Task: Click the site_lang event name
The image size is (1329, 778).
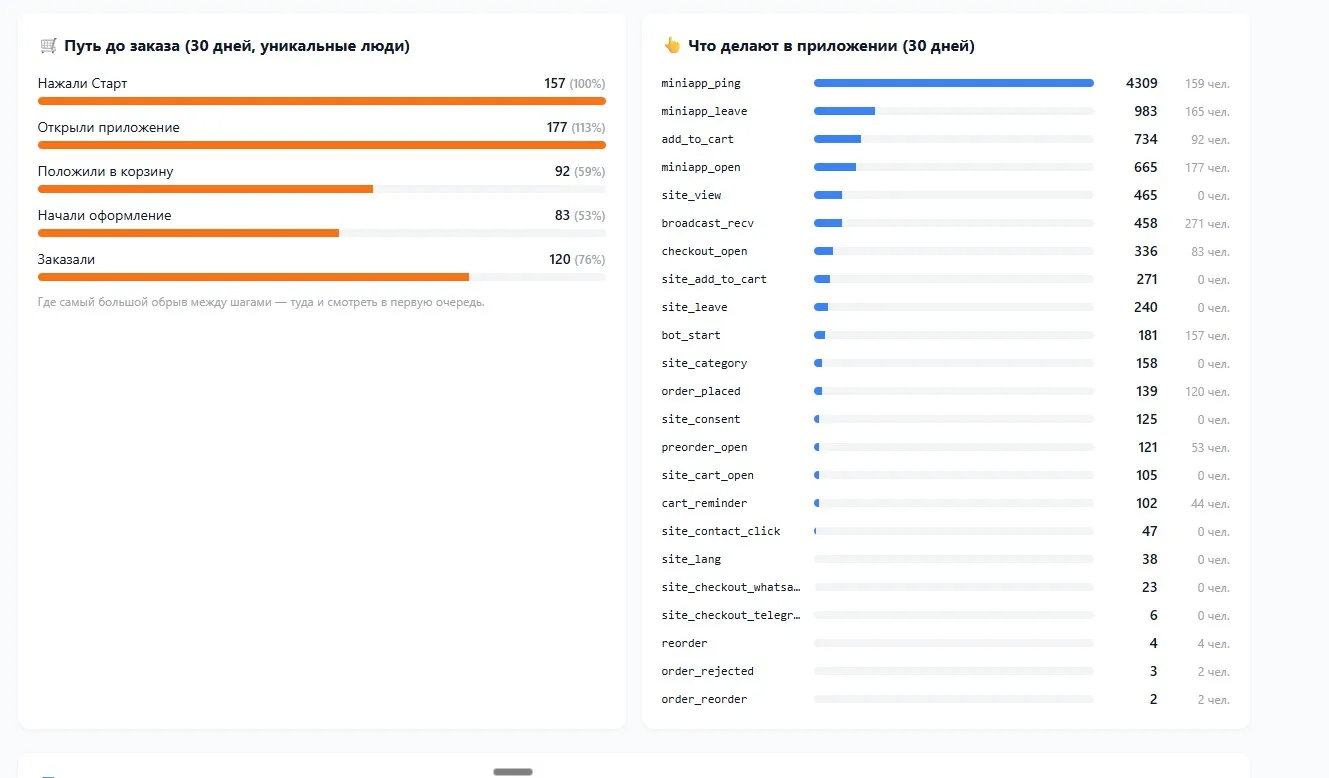Action: click(x=691, y=560)
